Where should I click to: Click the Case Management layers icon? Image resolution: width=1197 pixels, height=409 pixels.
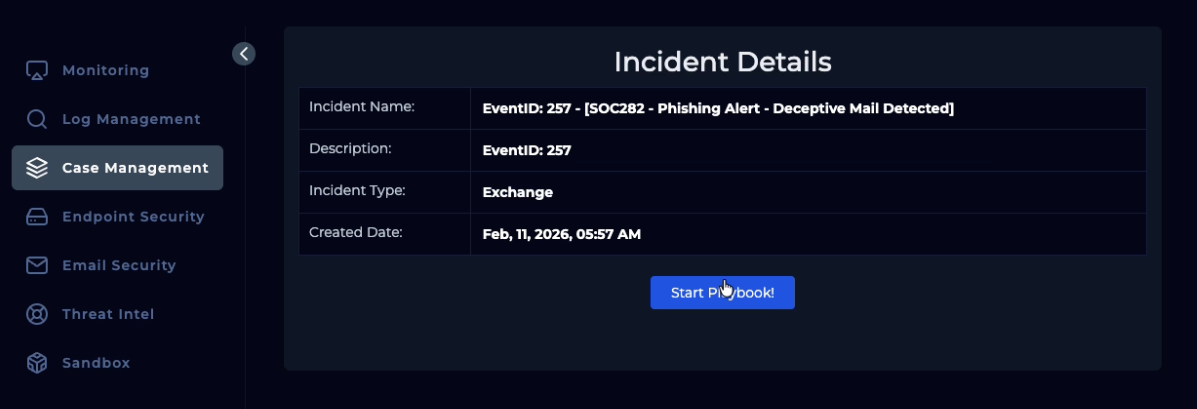pyautogui.click(x=37, y=168)
